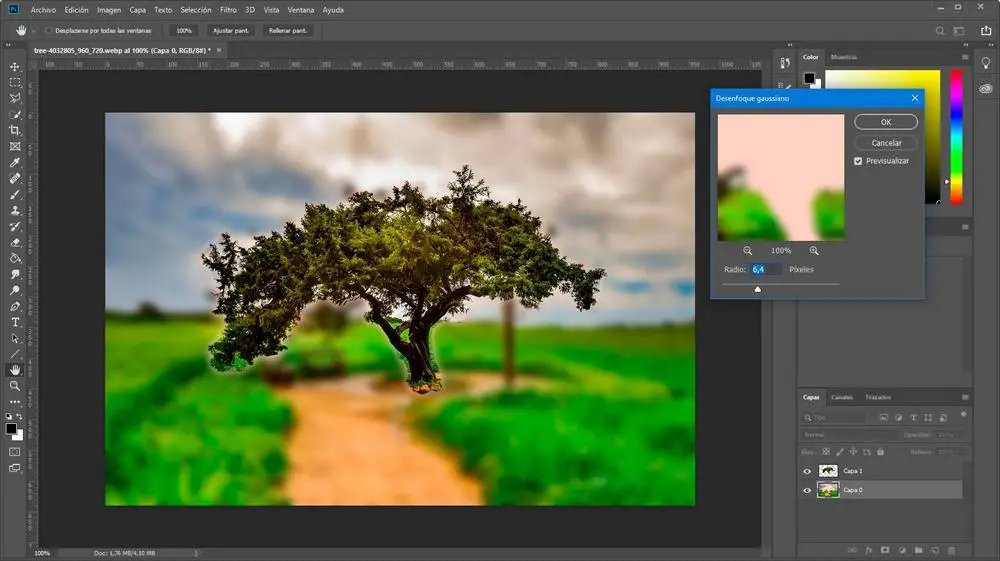
Task: Hide the Capa 1 layer
Action: pyautogui.click(x=807, y=470)
